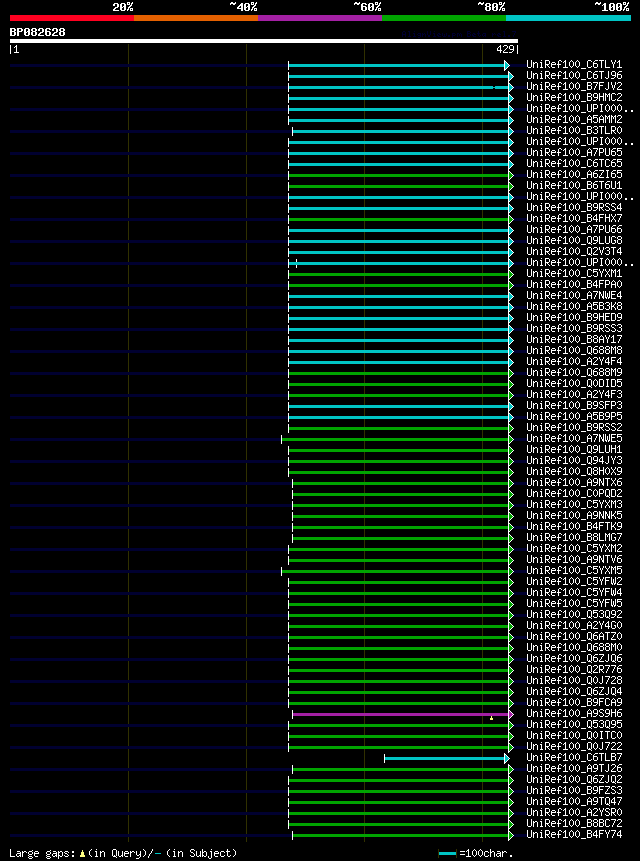The width and height of the screenshot is (640, 861).
Task: Click hit label UniRef100_B9SFP3
Action: click(x=574, y=405)
